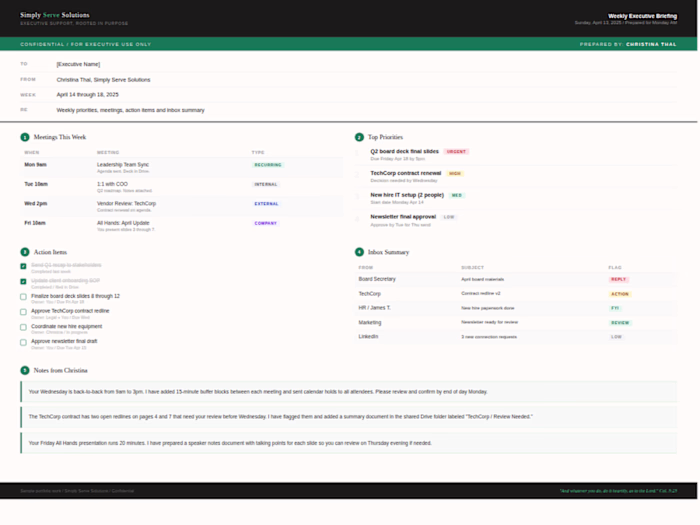
Task: Click the 'Weekly Executive Briefing' header title
Action: pos(642,16)
